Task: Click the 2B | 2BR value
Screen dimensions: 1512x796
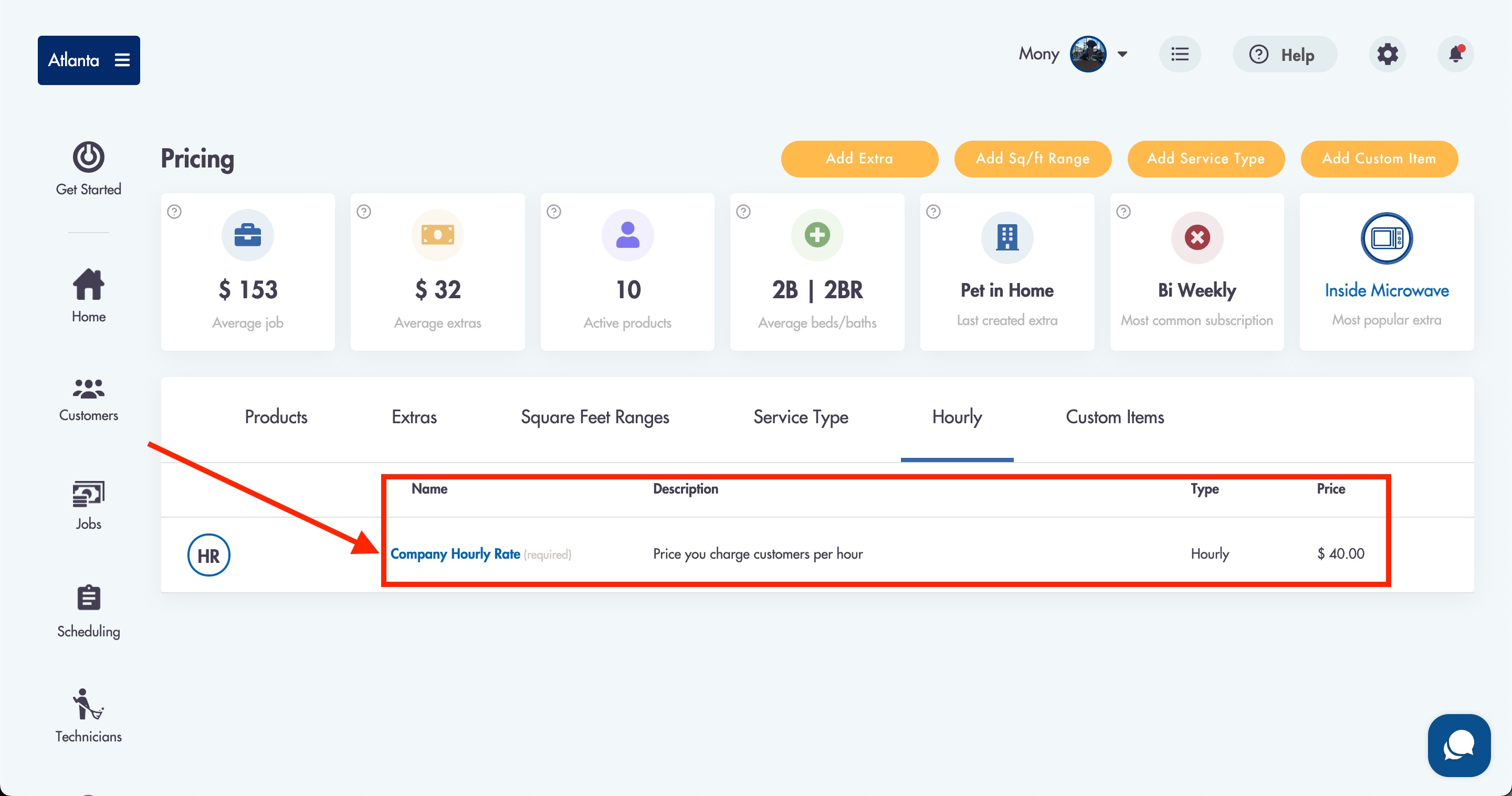Action: tap(817, 290)
